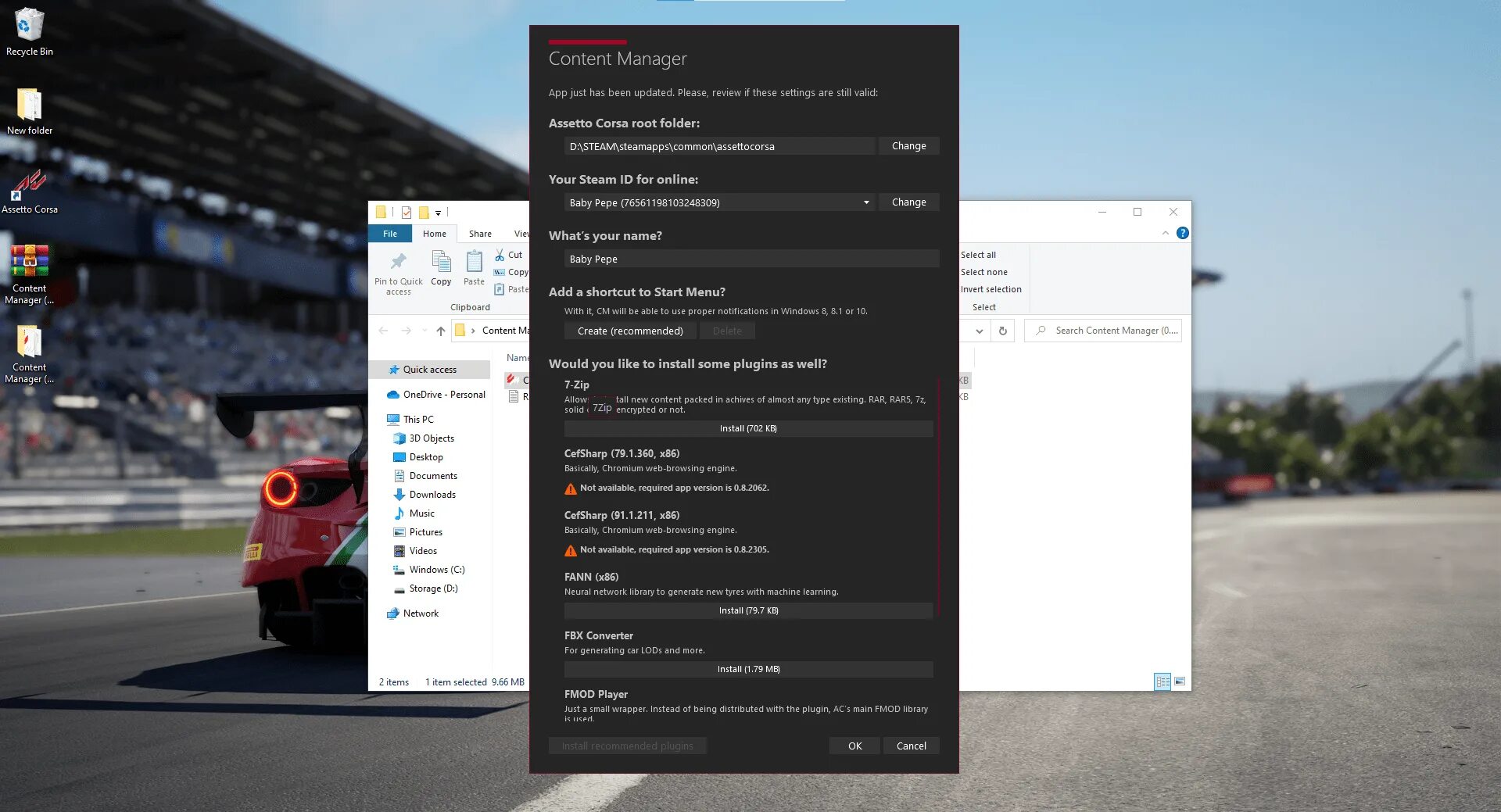The height and width of the screenshot is (812, 1501).
Task: Click the Search Content Manager box
Action: click(1103, 331)
